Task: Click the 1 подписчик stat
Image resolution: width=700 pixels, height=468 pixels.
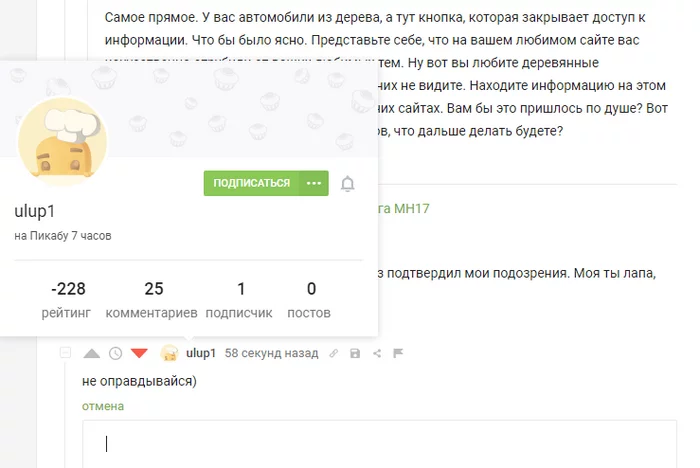Action: coord(239,300)
